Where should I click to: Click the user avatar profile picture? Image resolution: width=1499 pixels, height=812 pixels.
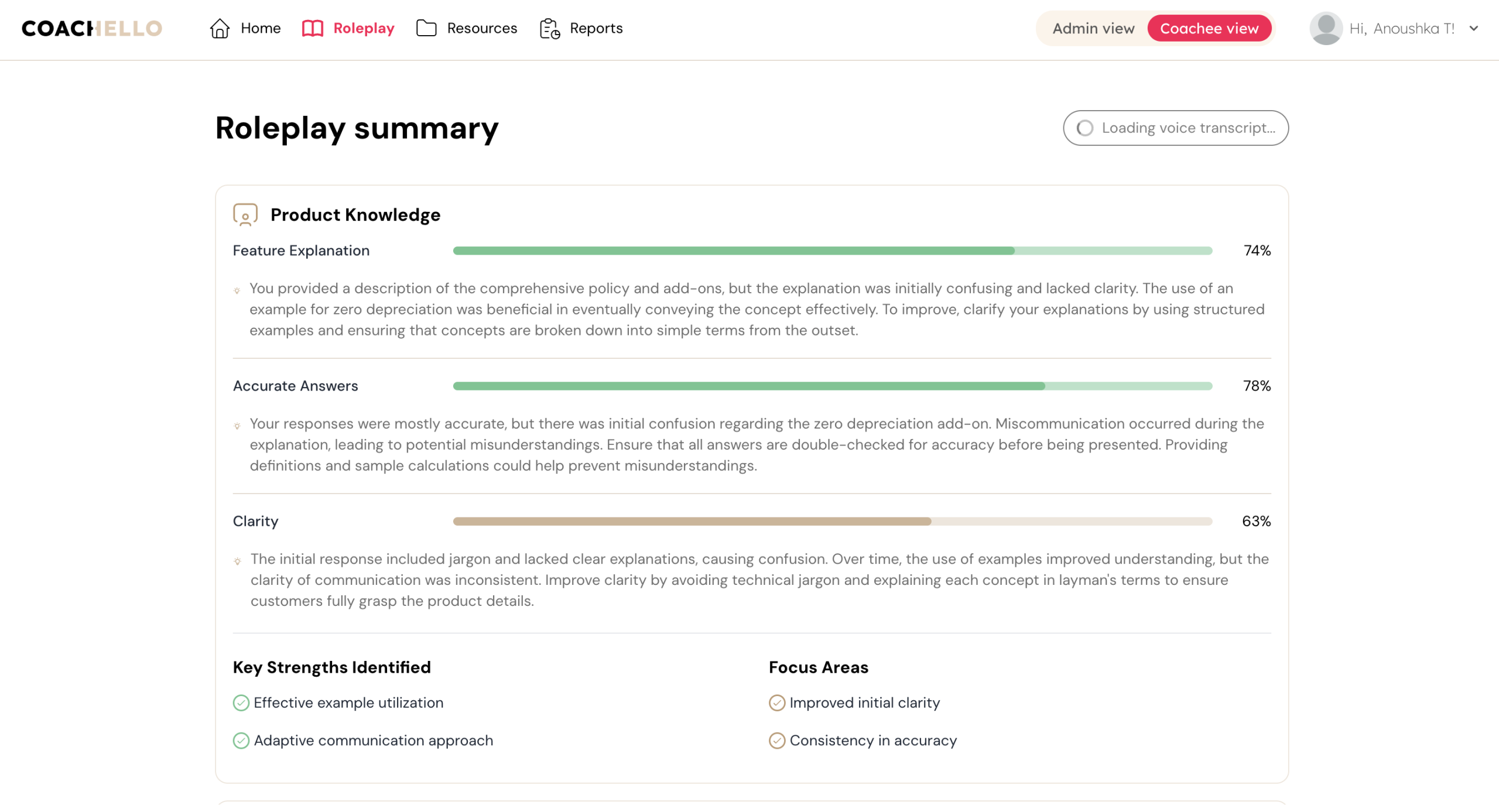point(1325,28)
